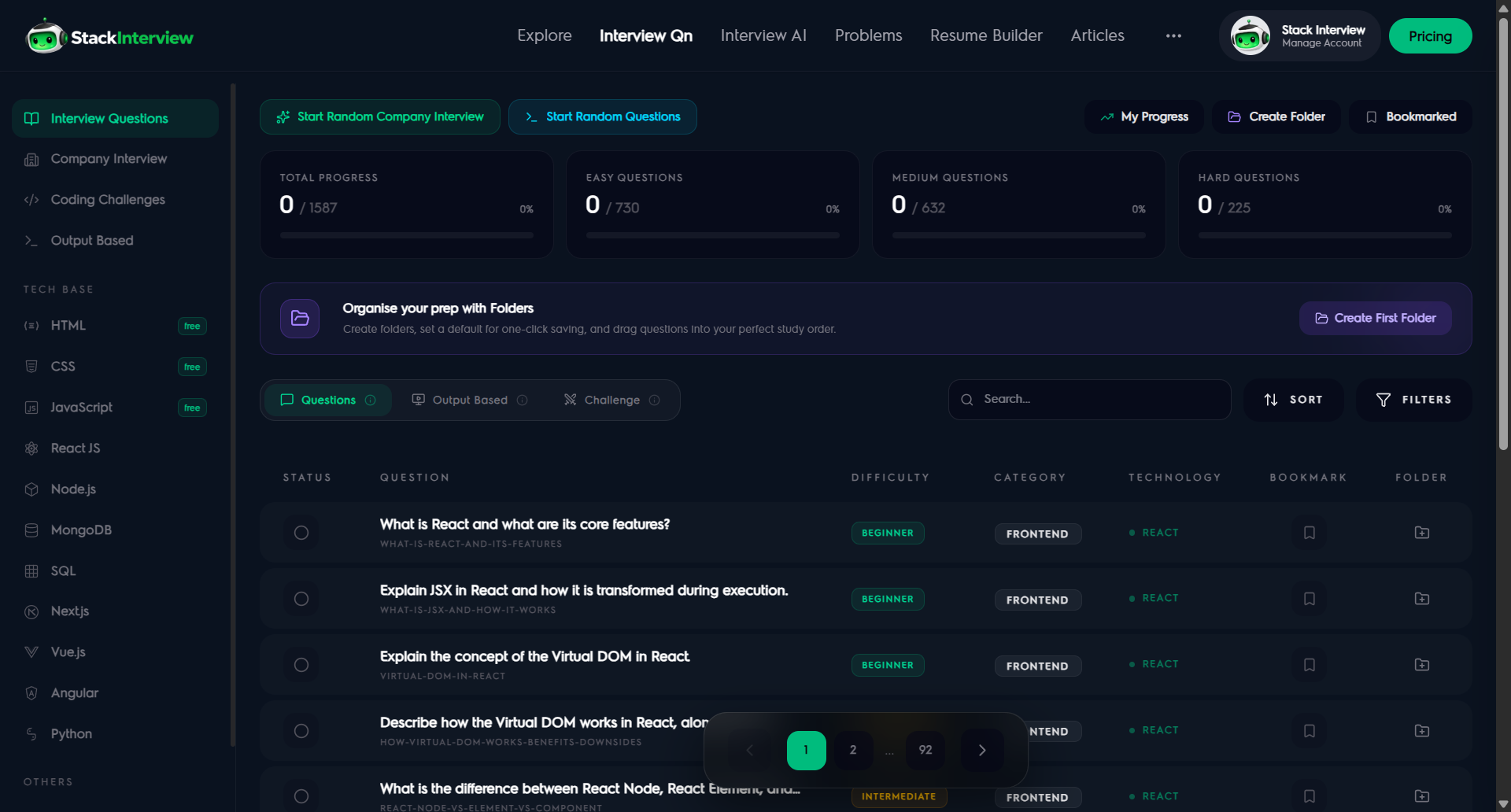Mark 'Explain JSX in React' status circle

coord(301,599)
